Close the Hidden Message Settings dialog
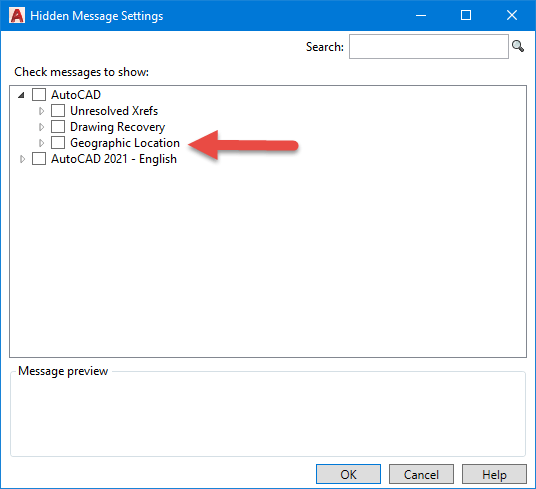 click(x=512, y=15)
